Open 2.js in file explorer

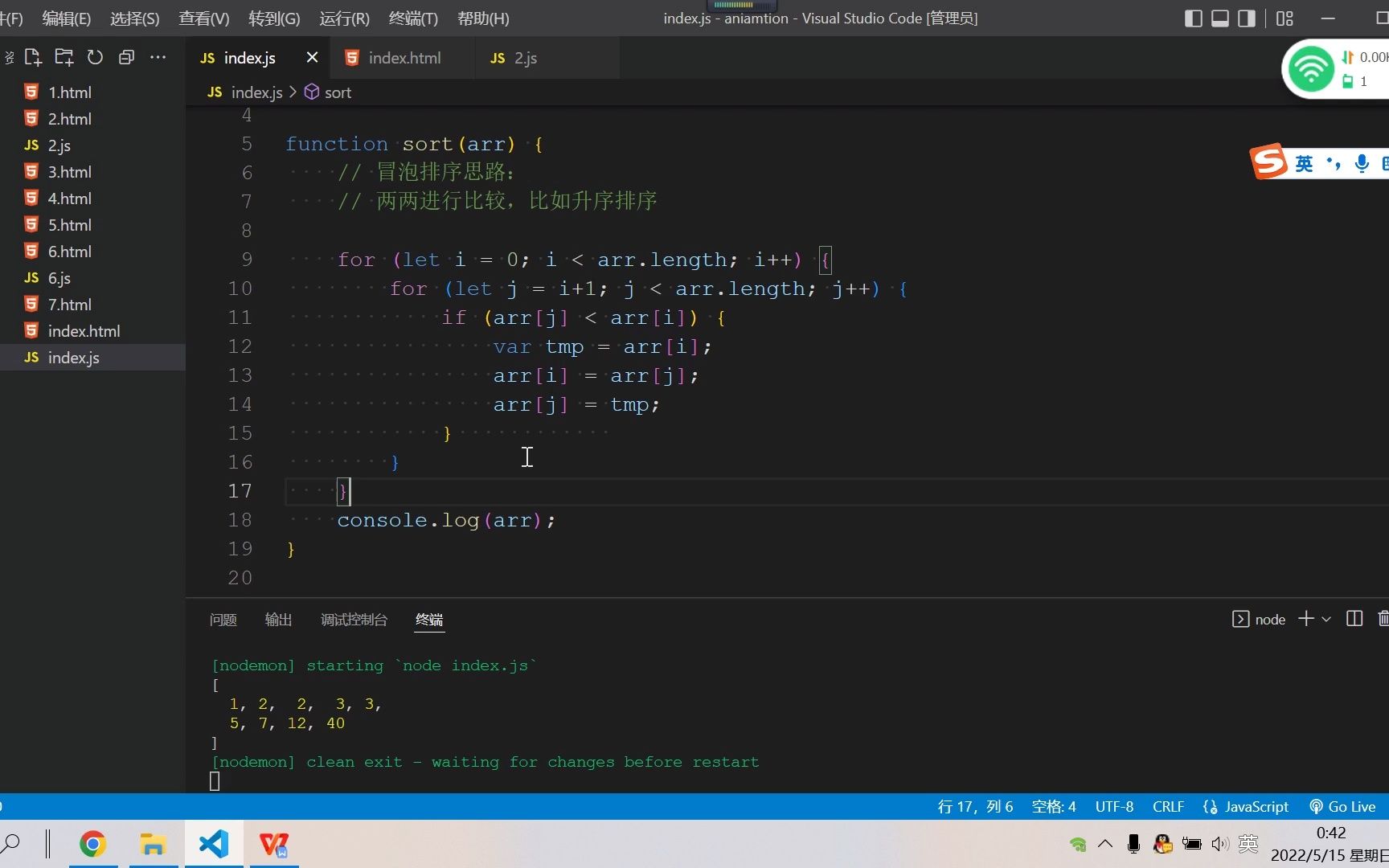click(x=92, y=145)
